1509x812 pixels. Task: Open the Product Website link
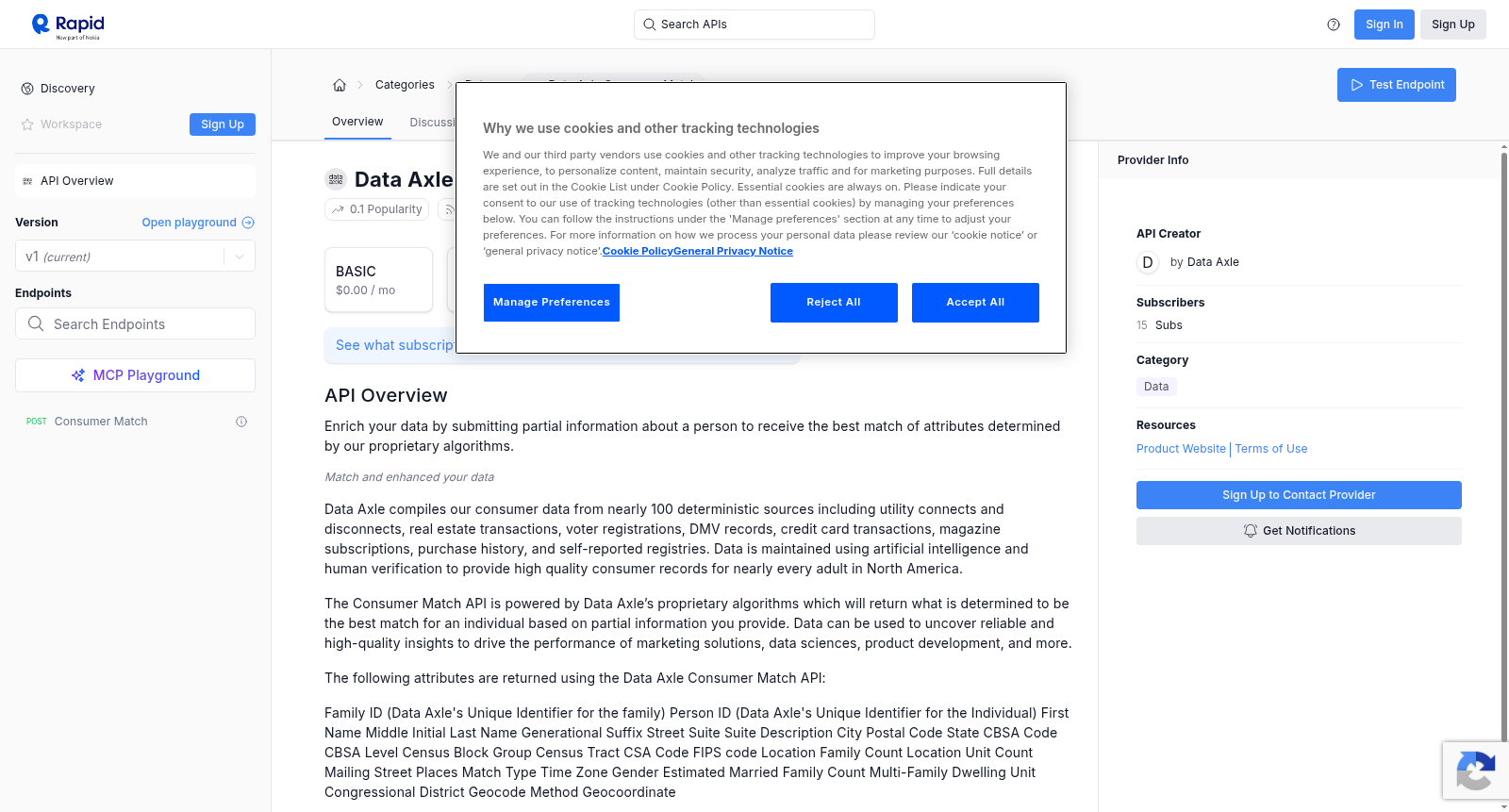click(x=1181, y=449)
